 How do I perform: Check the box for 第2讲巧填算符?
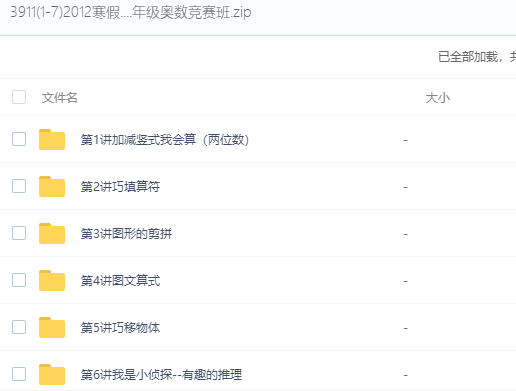coord(19,186)
